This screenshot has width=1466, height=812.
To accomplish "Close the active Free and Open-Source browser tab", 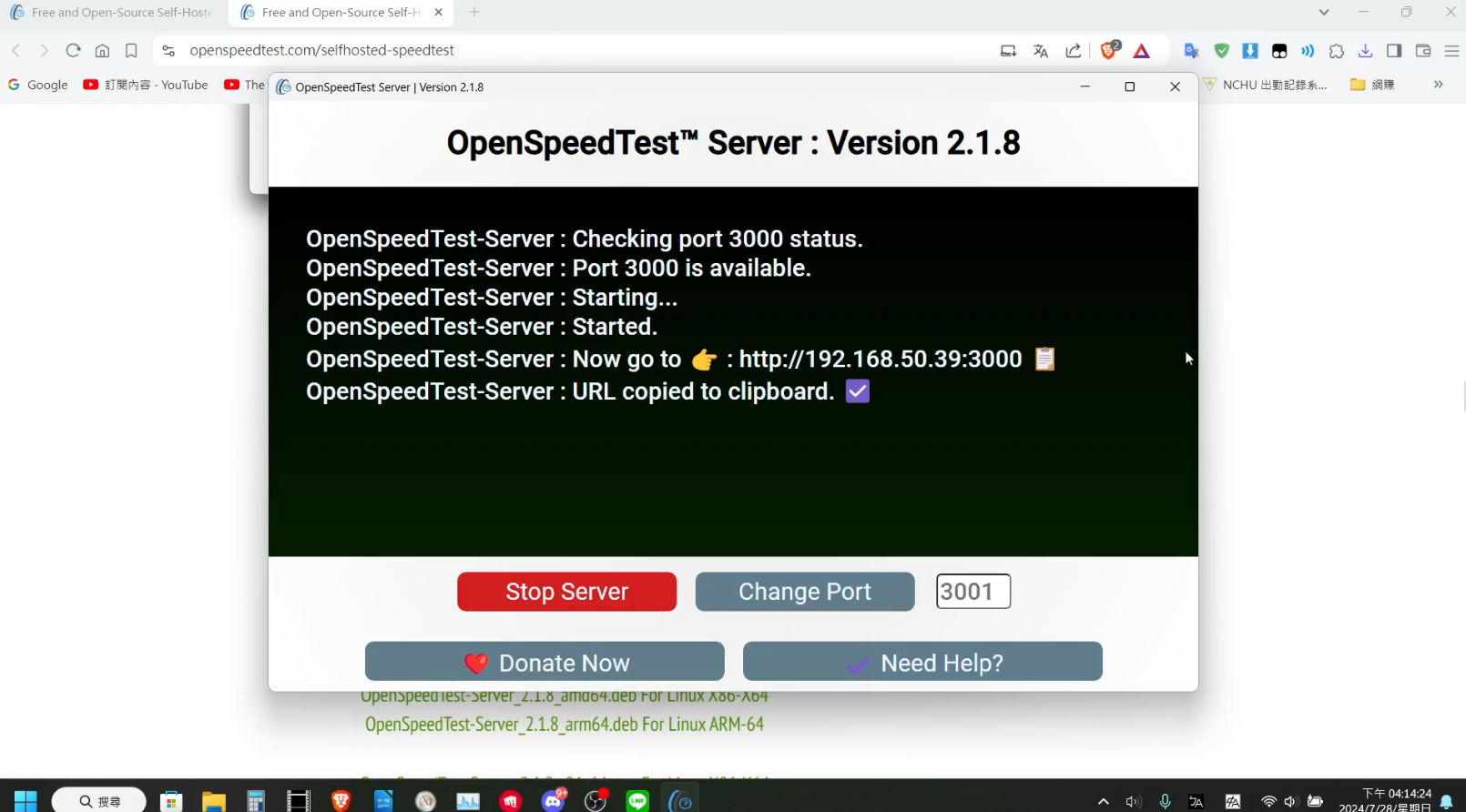I will [438, 13].
